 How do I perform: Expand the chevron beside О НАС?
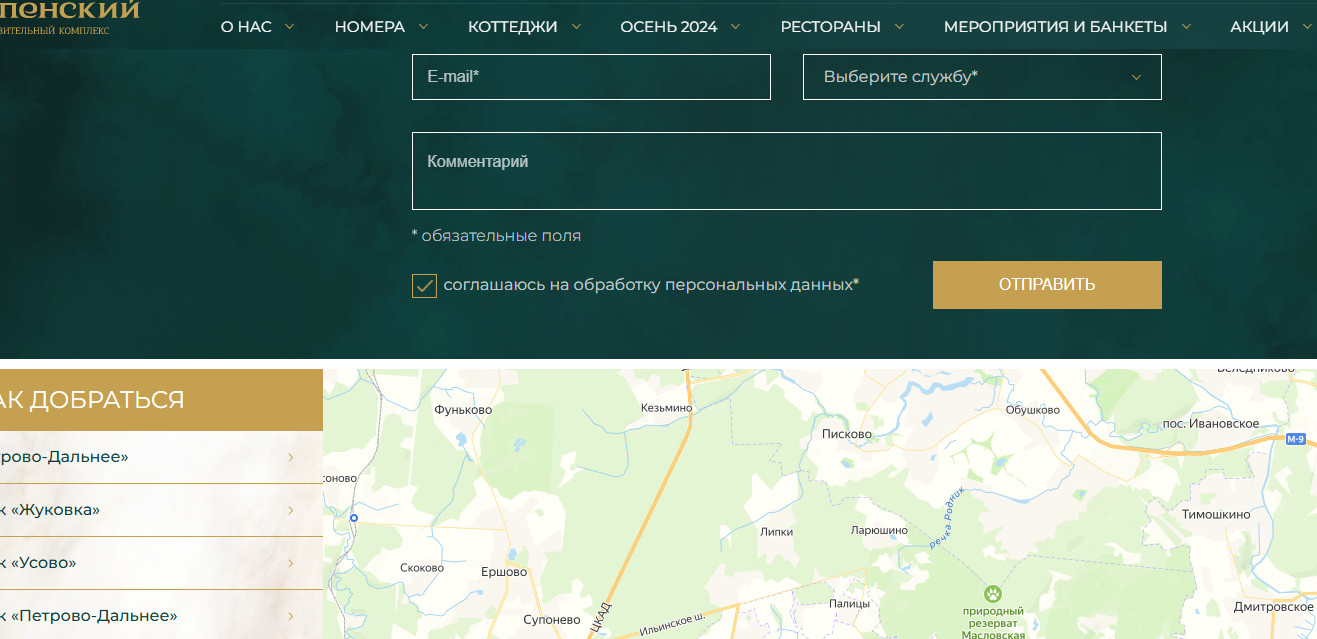(x=290, y=27)
